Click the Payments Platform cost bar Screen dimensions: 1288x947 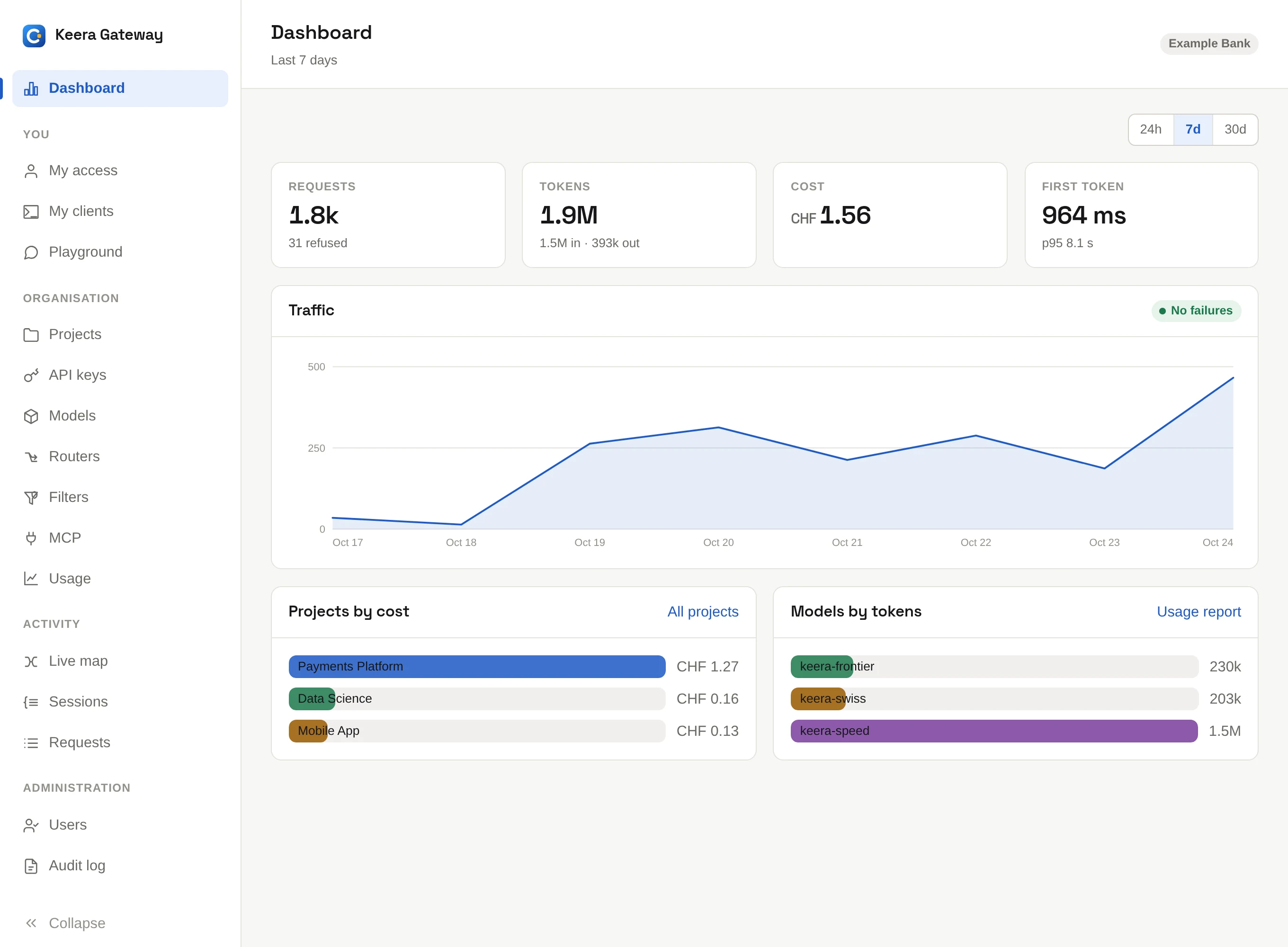coord(477,667)
